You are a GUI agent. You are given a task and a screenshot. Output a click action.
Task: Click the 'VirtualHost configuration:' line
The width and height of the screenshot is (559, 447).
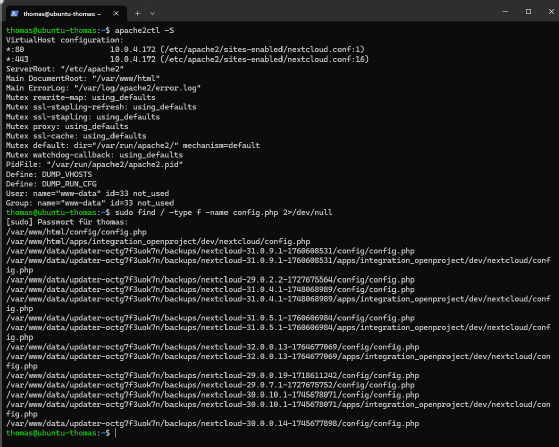point(65,40)
